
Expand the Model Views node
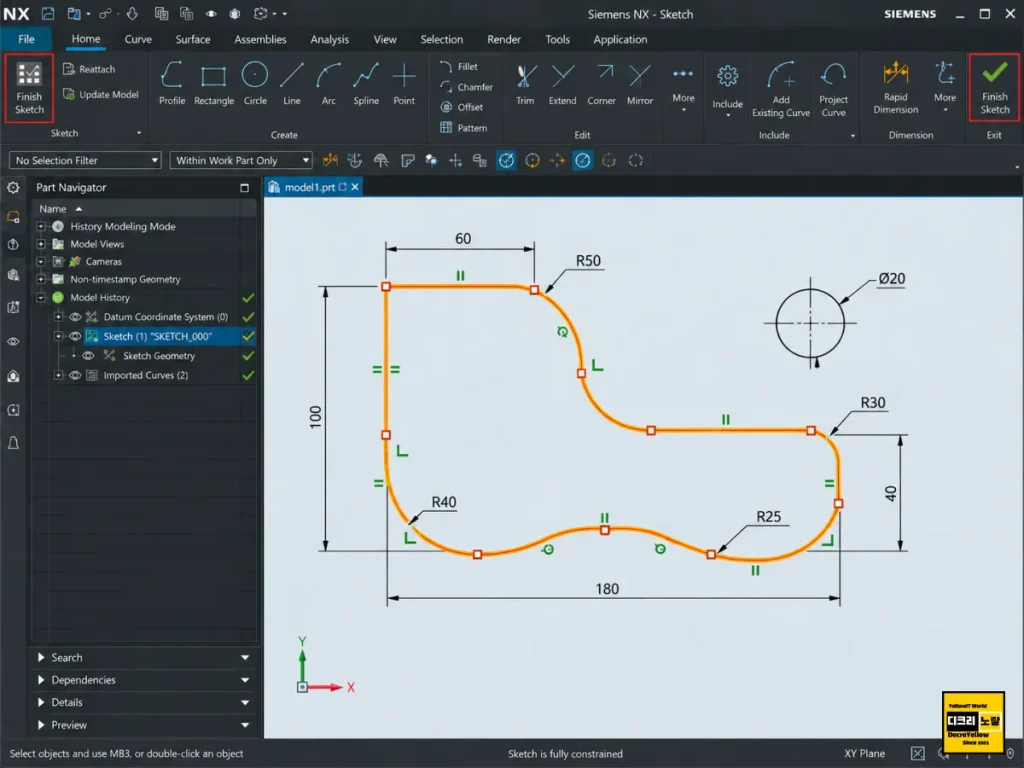pyautogui.click(x=41, y=244)
